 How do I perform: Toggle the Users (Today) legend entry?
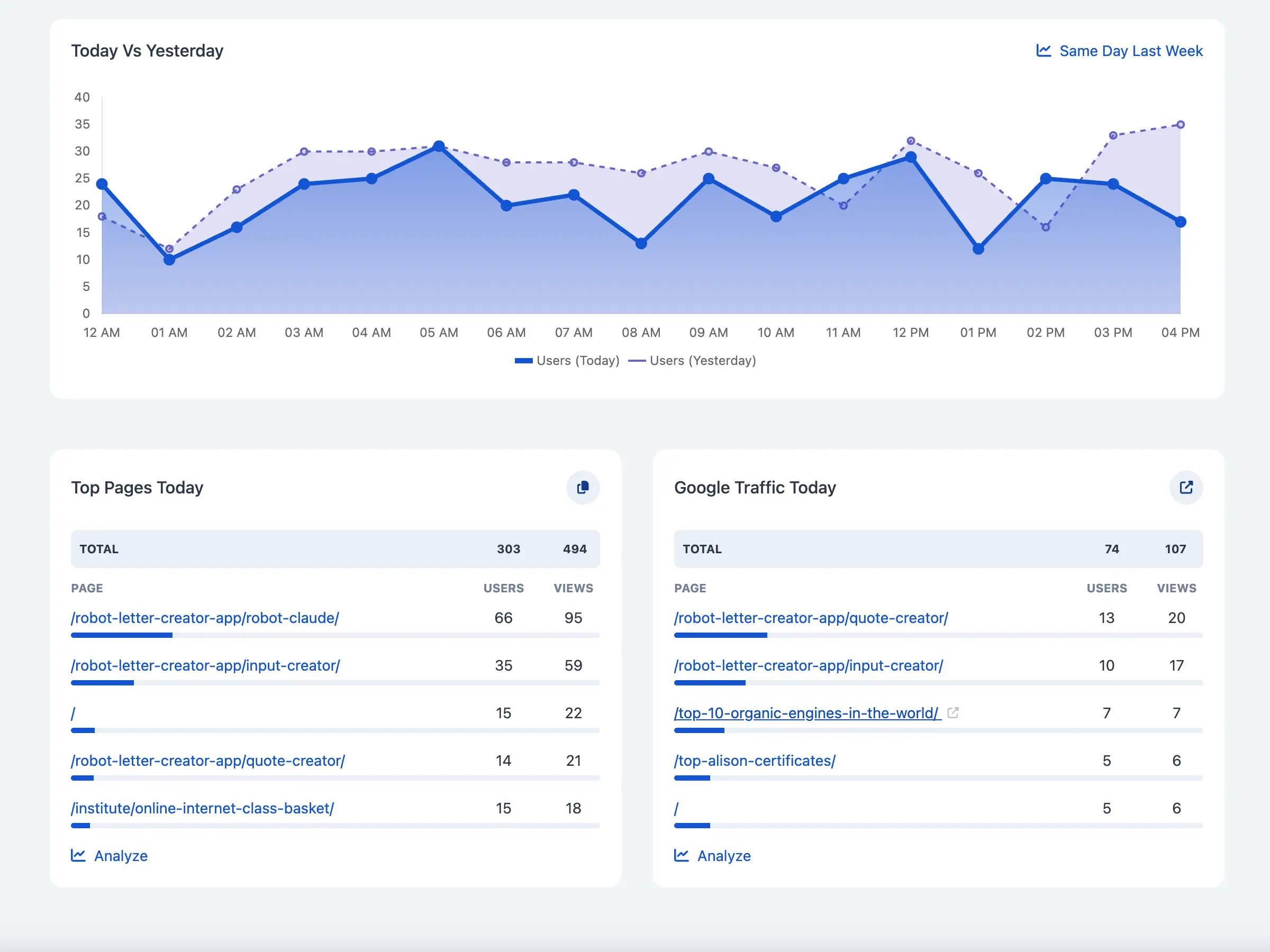(x=567, y=360)
